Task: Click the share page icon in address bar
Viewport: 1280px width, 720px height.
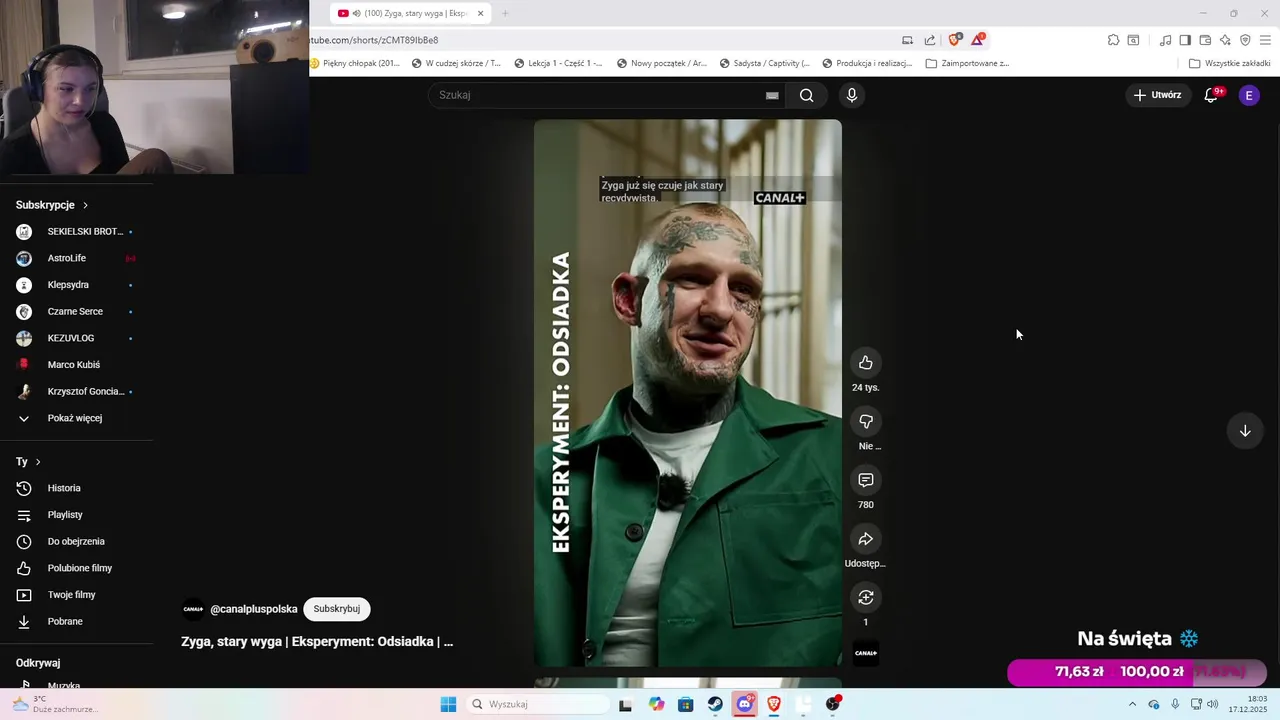Action: (x=930, y=40)
